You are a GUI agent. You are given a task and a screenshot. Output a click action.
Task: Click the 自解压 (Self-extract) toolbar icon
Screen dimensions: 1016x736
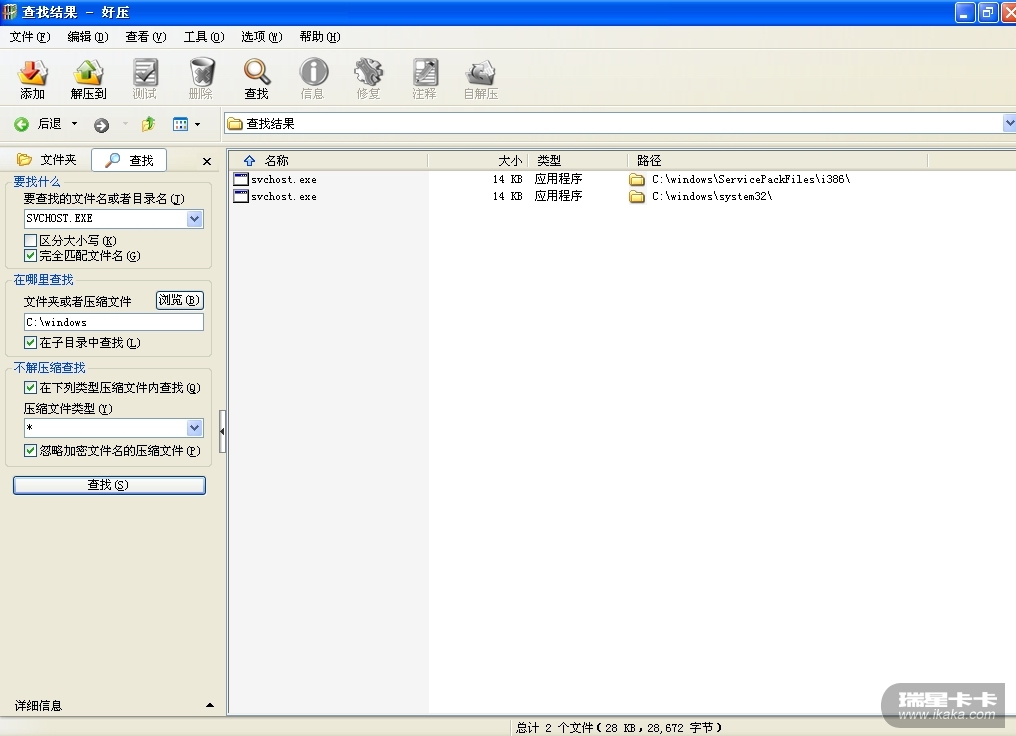tap(481, 79)
